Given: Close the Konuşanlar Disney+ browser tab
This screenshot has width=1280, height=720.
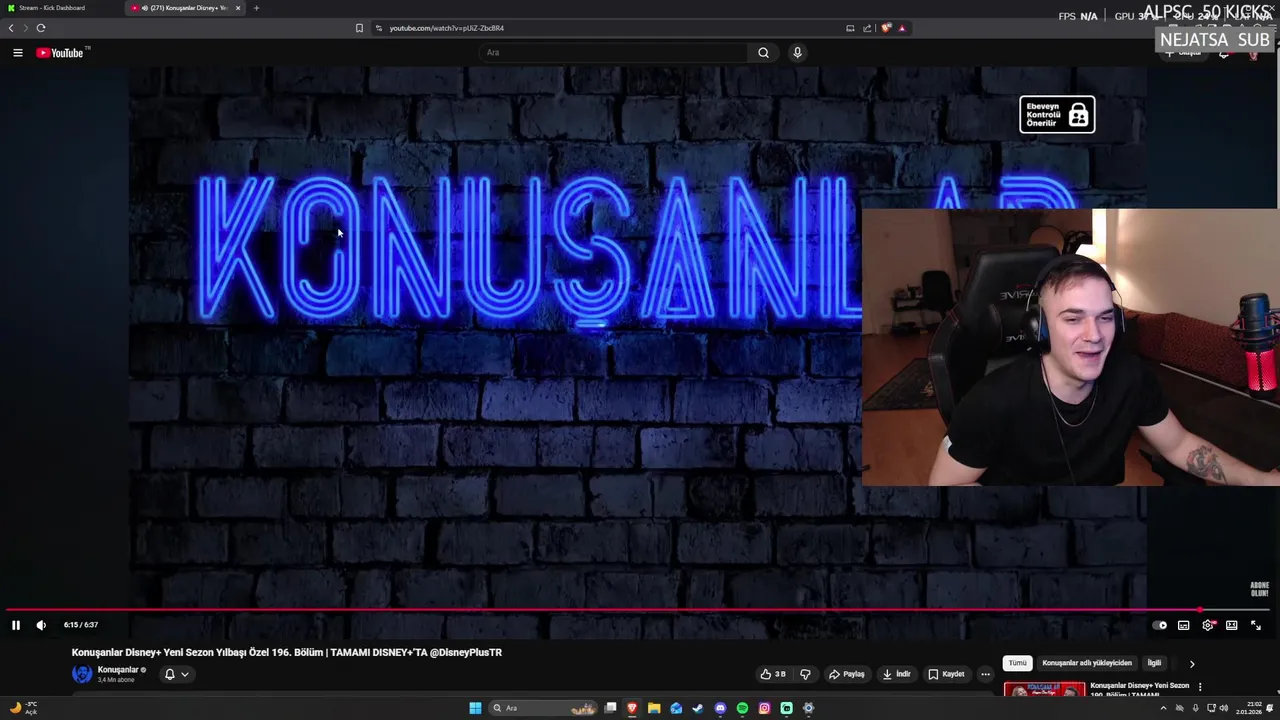Looking at the screenshot, I should [x=237, y=8].
